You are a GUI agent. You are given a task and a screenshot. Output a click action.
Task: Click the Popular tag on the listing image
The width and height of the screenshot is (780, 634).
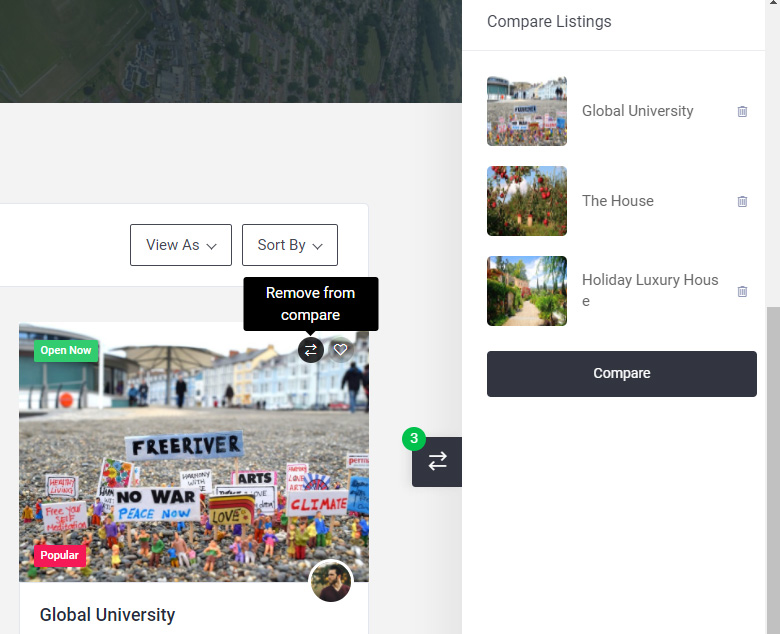60,555
